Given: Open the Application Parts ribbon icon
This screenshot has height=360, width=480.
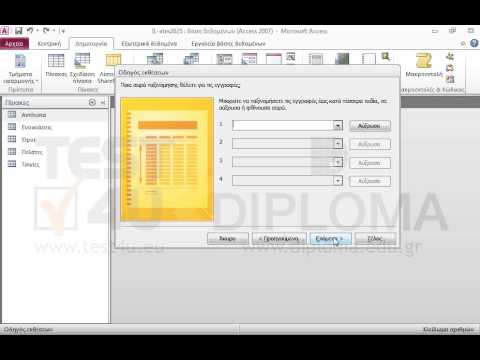Looking at the screenshot, I should 20,69.
